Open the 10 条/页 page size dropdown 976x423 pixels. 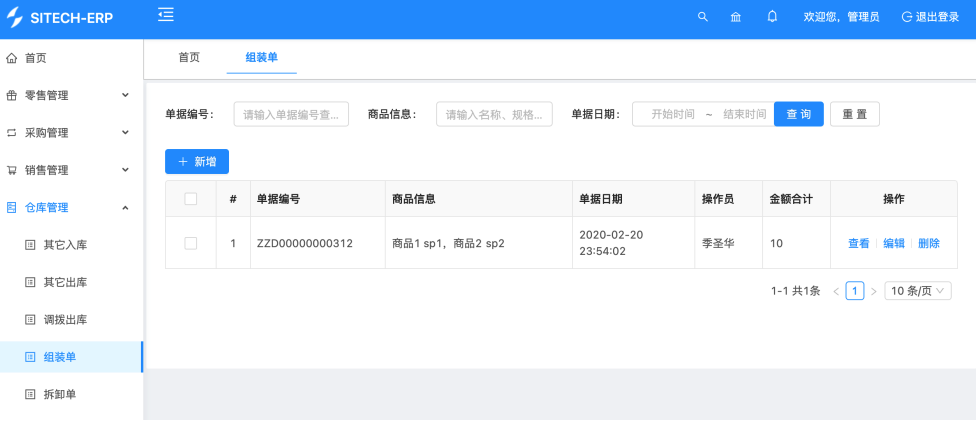click(x=917, y=291)
